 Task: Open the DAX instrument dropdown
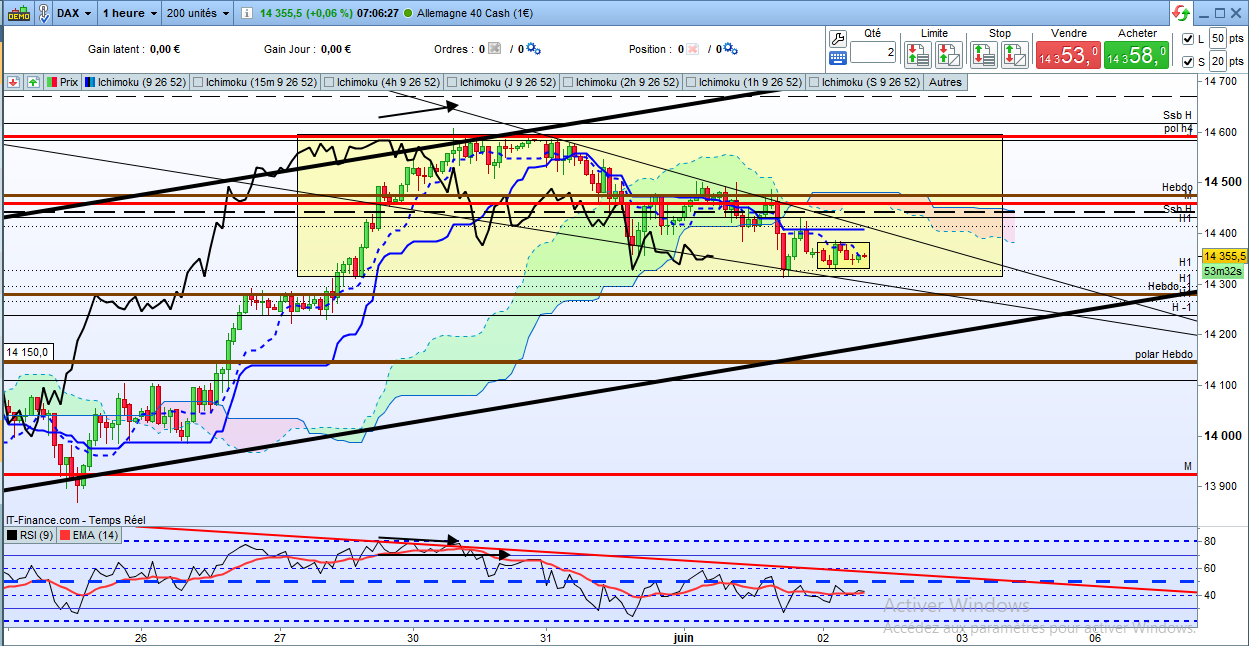tap(75, 13)
